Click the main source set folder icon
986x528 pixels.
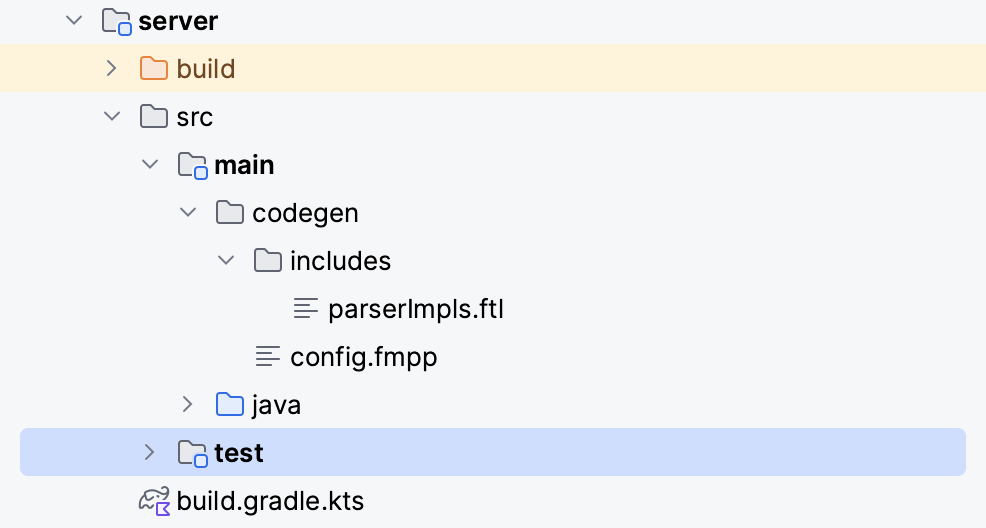(192, 165)
